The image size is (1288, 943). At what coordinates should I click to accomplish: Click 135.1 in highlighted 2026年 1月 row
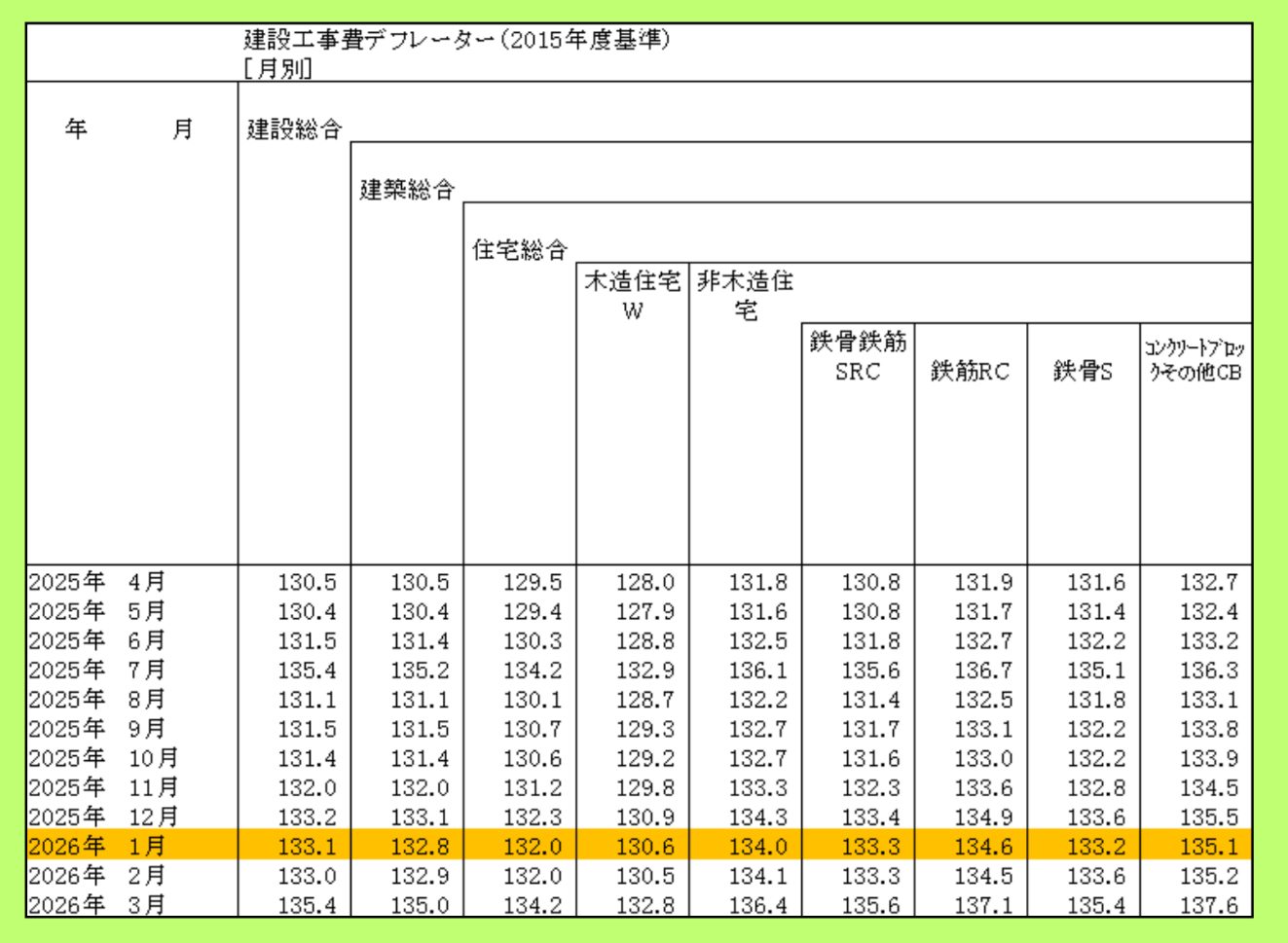[1209, 847]
